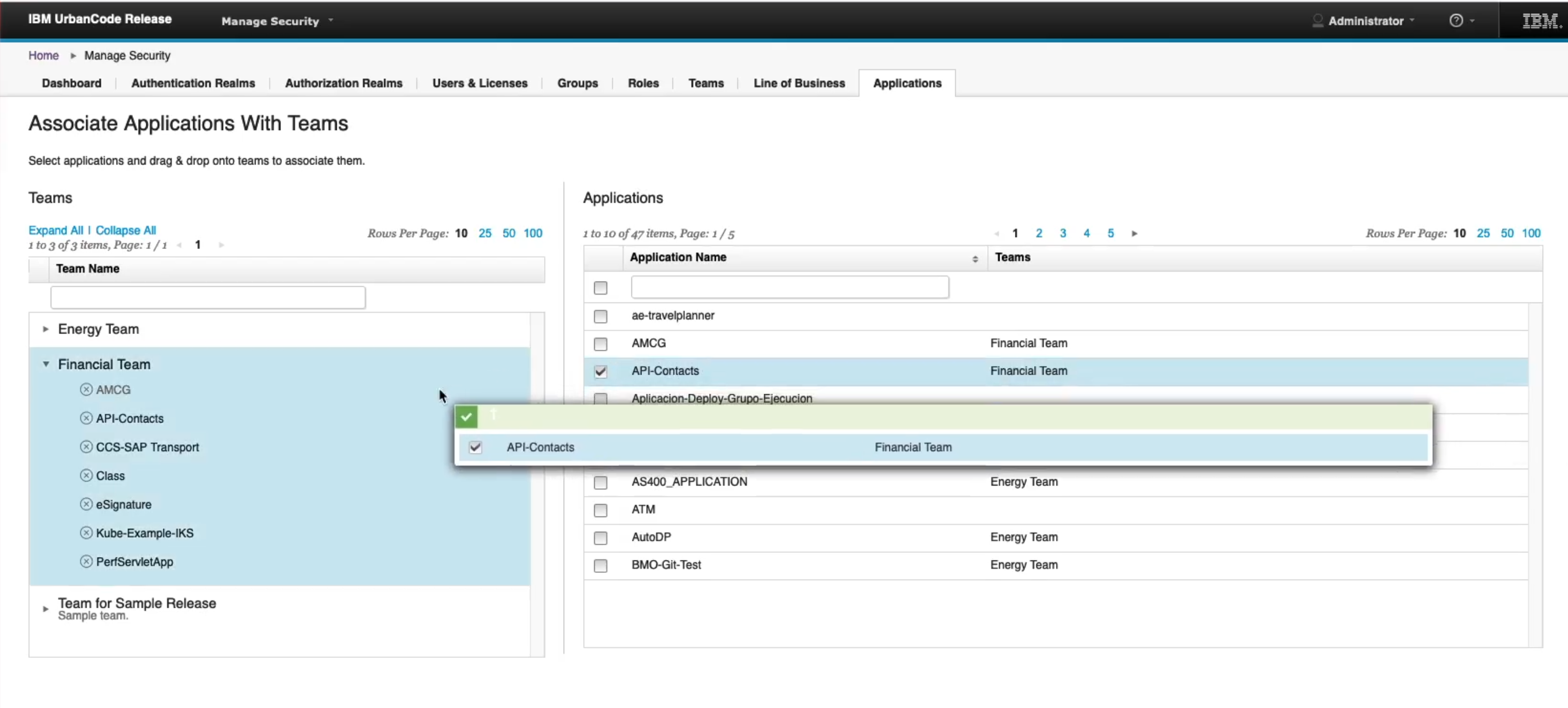Toggle the select-all applications checkbox
Screen dimensions: 1568x708
(x=601, y=287)
